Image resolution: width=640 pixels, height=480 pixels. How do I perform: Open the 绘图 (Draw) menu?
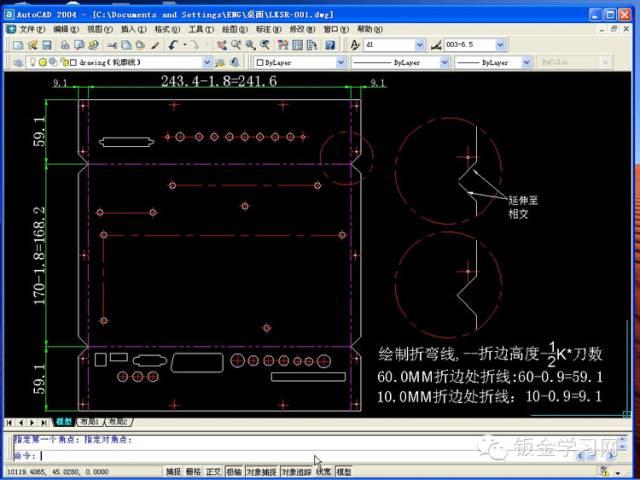[229, 30]
